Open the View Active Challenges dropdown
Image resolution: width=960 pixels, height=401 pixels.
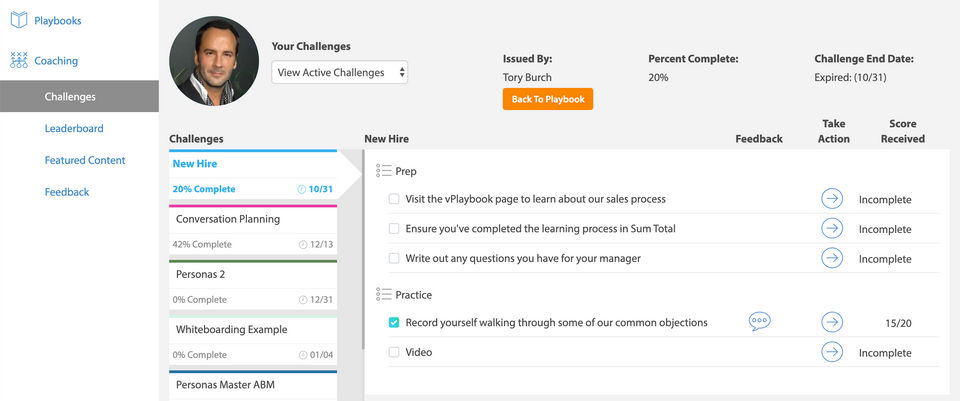pyautogui.click(x=340, y=72)
